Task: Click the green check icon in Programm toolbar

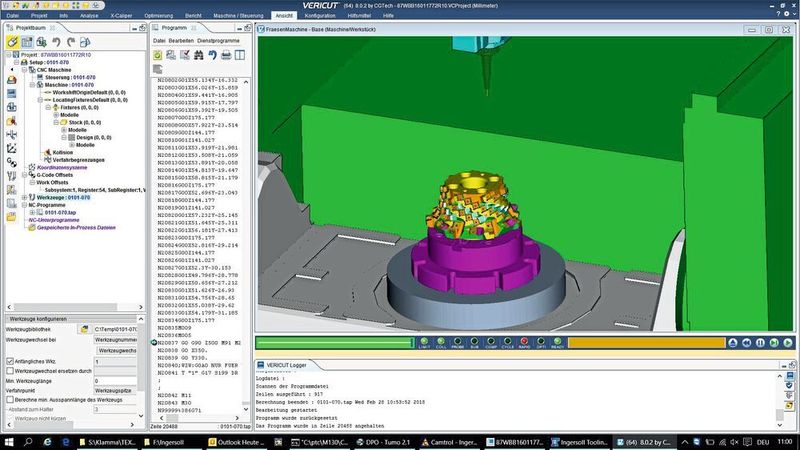Action: click(158, 55)
